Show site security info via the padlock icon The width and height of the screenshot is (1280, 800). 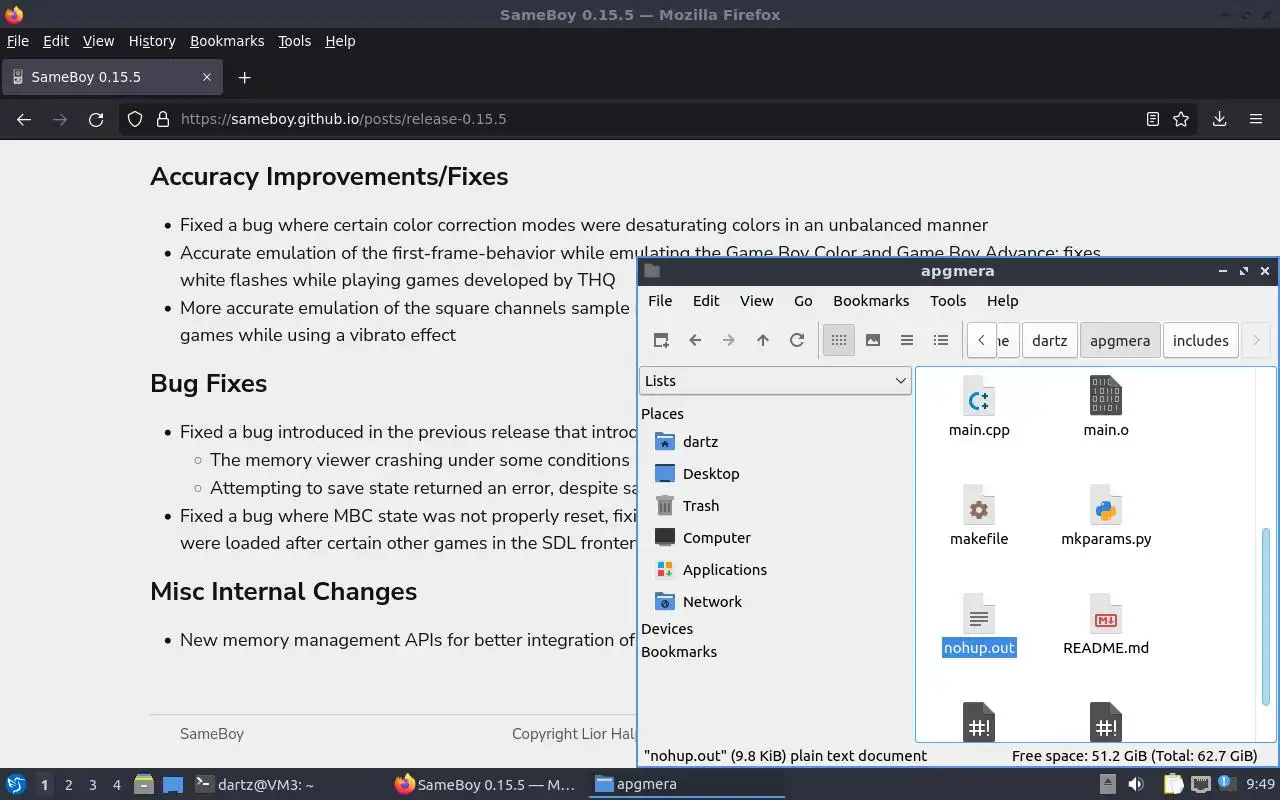coord(162,119)
